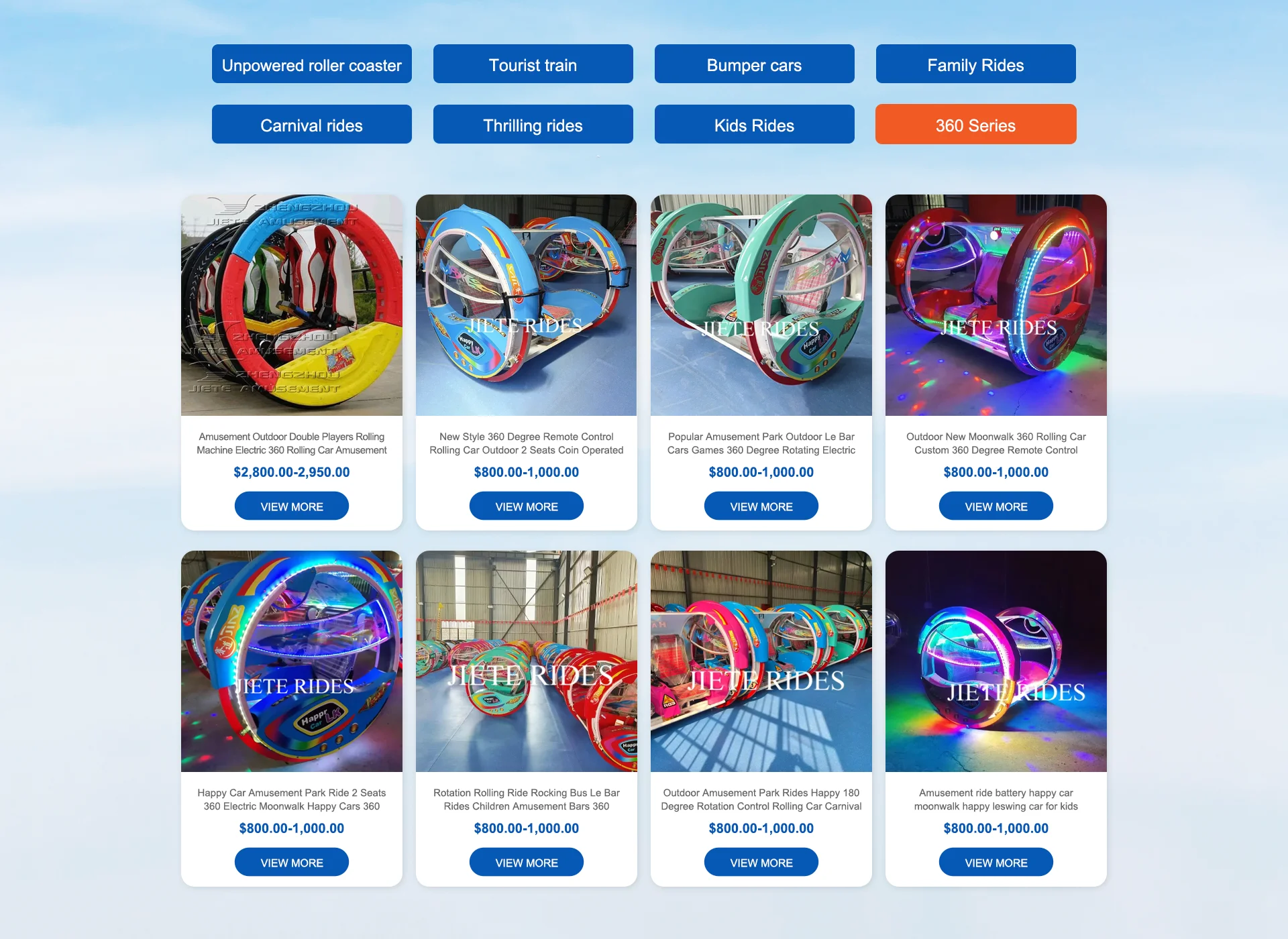The height and width of the screenshot is (939, 1288).
Task: Click View More under Popular Amusement Park Le Bar
Action: 761,506
